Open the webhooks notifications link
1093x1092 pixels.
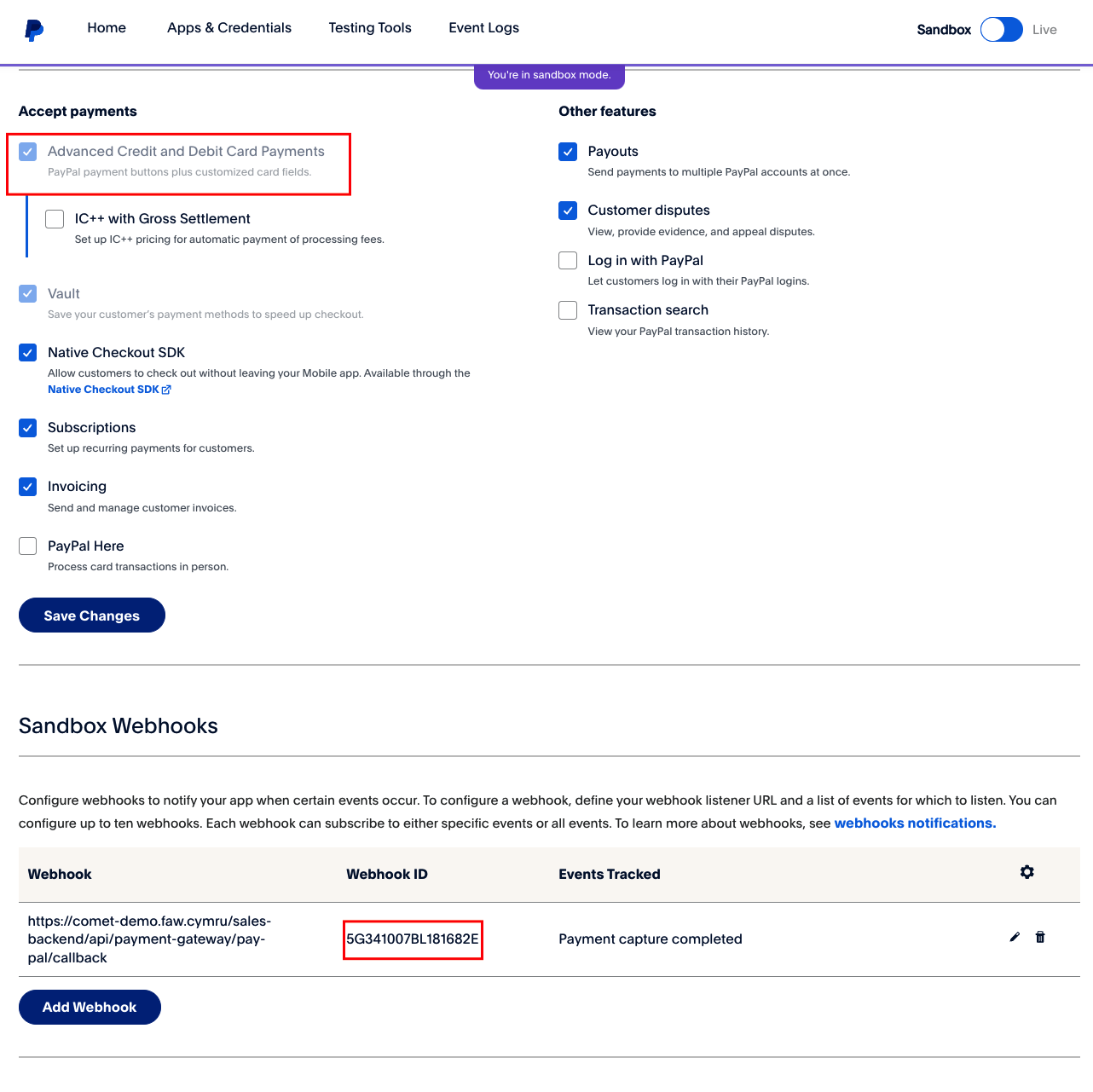pos(915,823)
